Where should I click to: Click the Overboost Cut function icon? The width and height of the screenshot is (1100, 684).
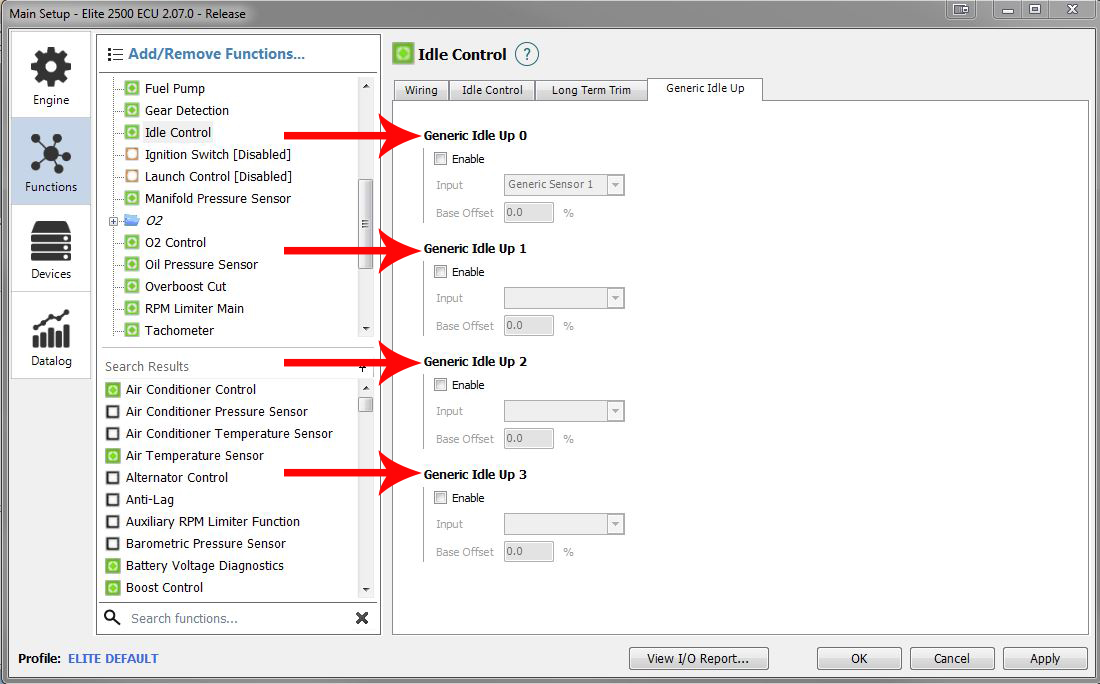(x=132, y=286)
